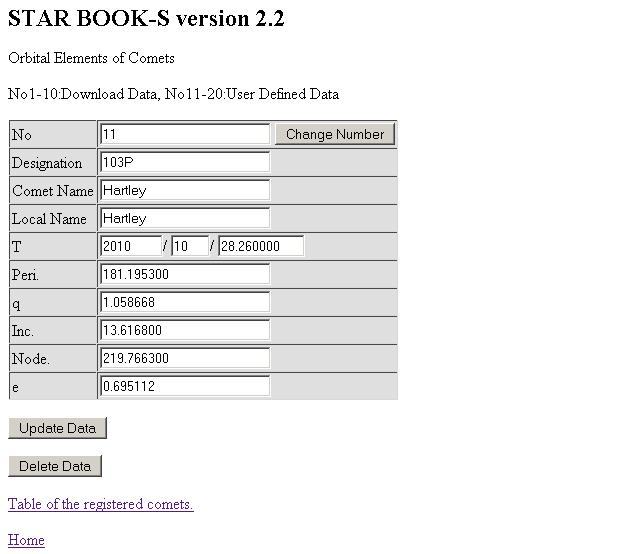This screenshot has width=640, height=554.
Task: Click the Update Data button
Action: 57,428
